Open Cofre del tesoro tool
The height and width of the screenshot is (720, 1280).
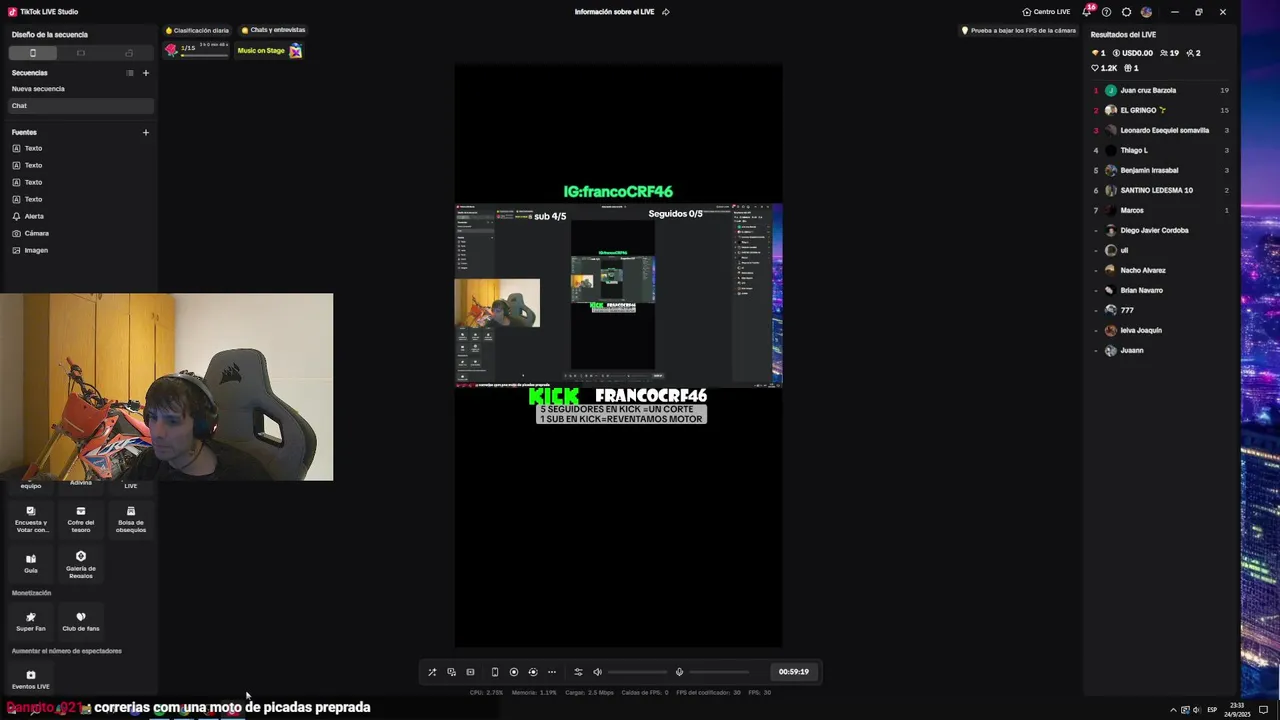(x=81, y=519)
